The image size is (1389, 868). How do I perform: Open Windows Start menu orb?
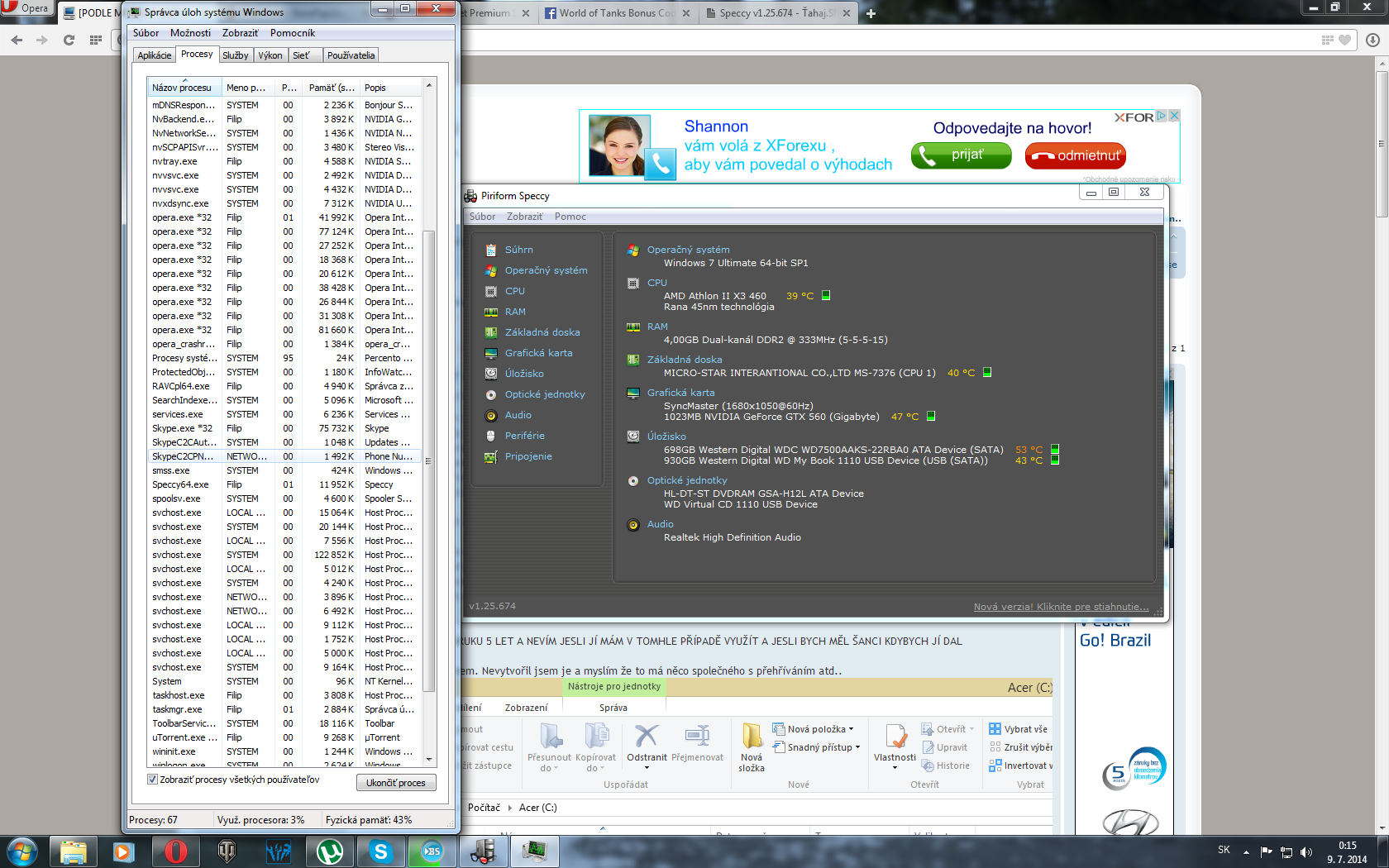point(22,851)
